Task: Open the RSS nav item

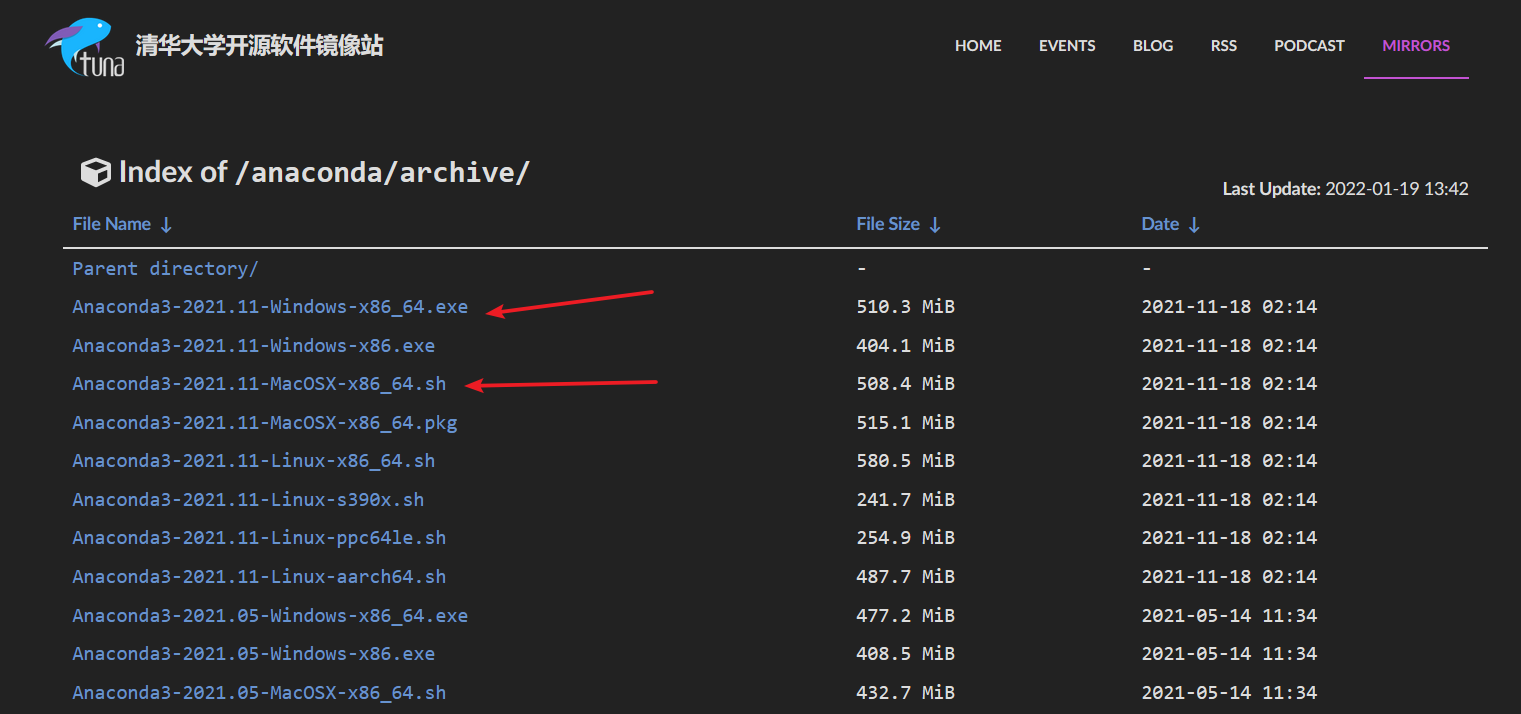Action: click(x=1224, y=46)
